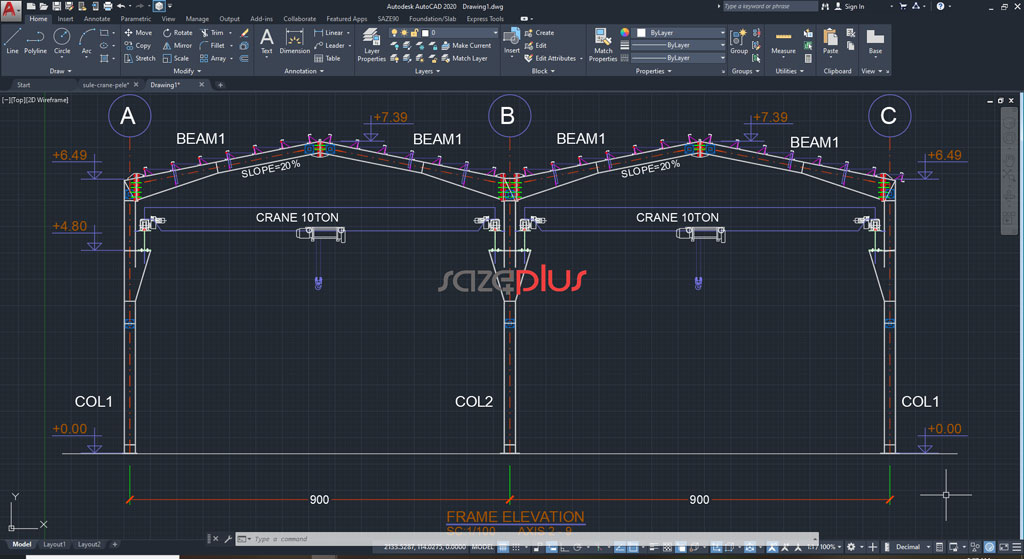Activate the Mirror command
The image size is (1024, 559).
coord(178,46)
